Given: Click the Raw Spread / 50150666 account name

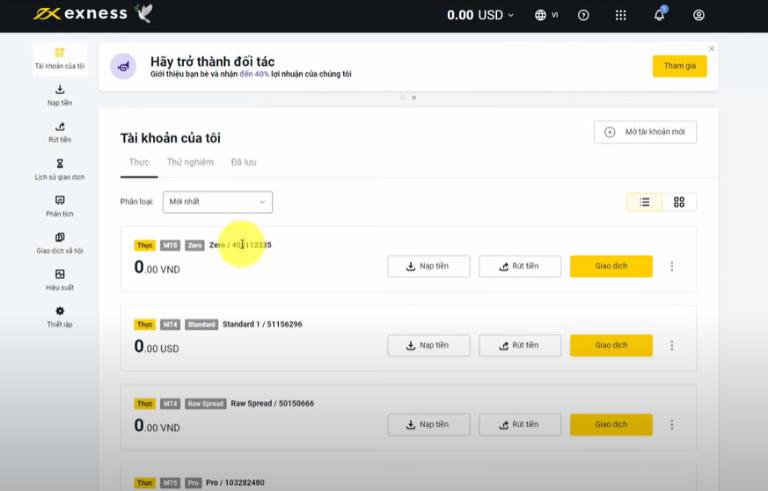Looking at the screenshot, I should coord(272,403).
